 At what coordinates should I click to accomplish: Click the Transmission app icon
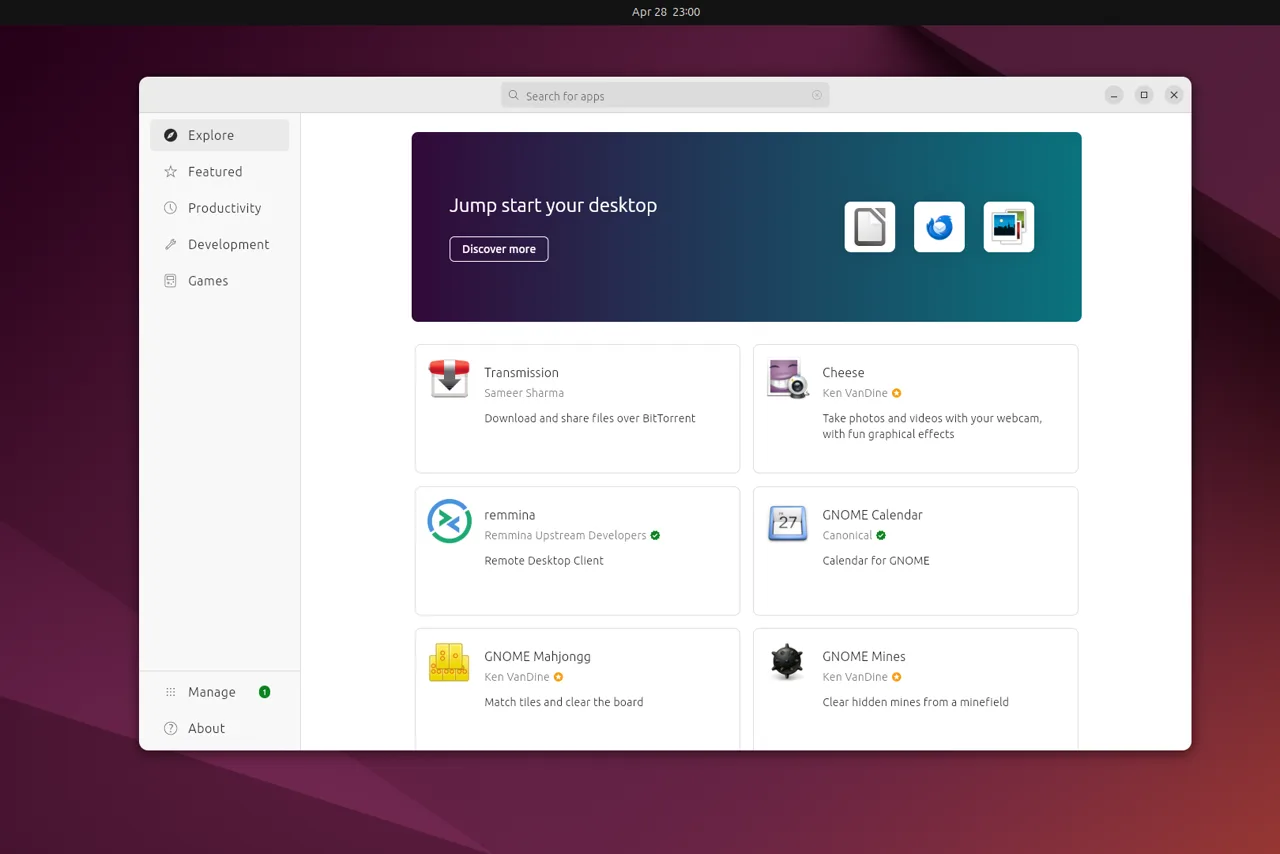(449, 379)
